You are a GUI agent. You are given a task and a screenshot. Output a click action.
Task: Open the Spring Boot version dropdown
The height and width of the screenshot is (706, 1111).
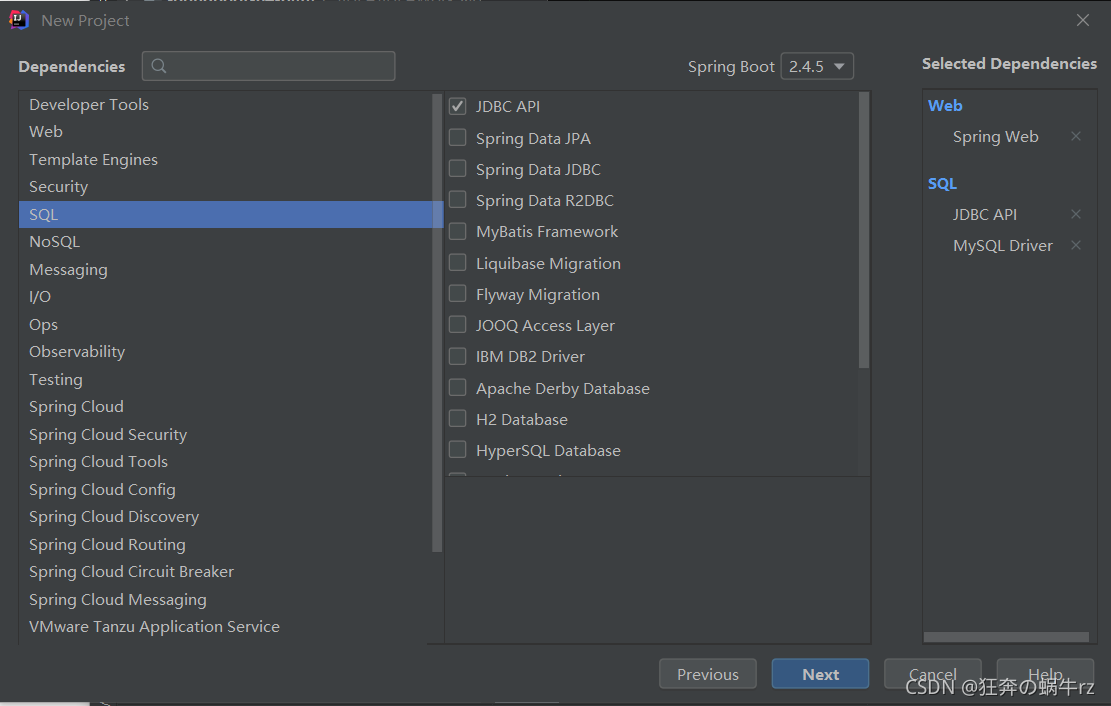817,66
